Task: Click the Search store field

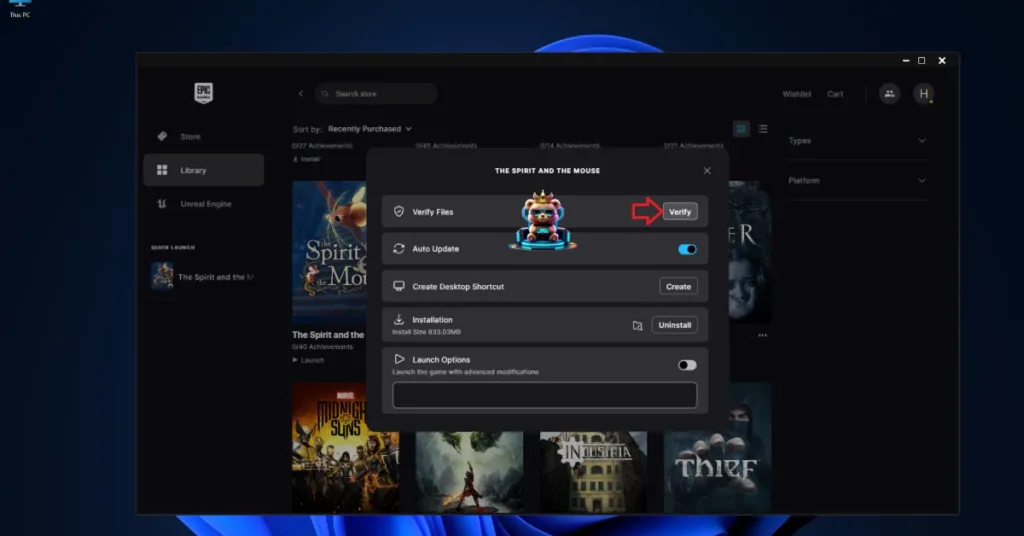Action: (376, 93)
